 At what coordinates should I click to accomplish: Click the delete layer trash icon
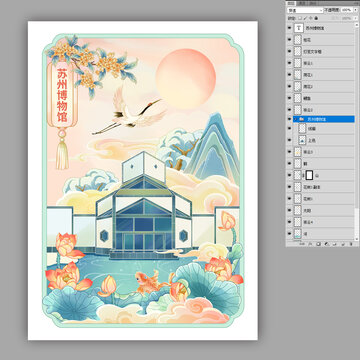point(351,244)
